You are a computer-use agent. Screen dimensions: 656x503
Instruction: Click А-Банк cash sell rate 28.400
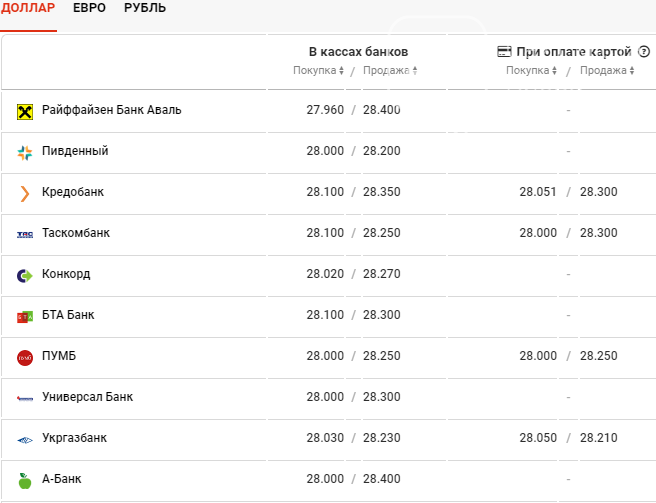[382, 479]
